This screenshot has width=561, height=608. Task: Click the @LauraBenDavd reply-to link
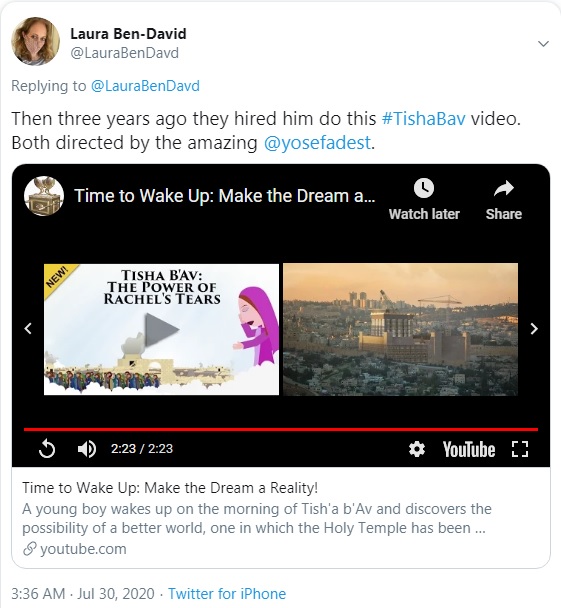pos(145,86)
